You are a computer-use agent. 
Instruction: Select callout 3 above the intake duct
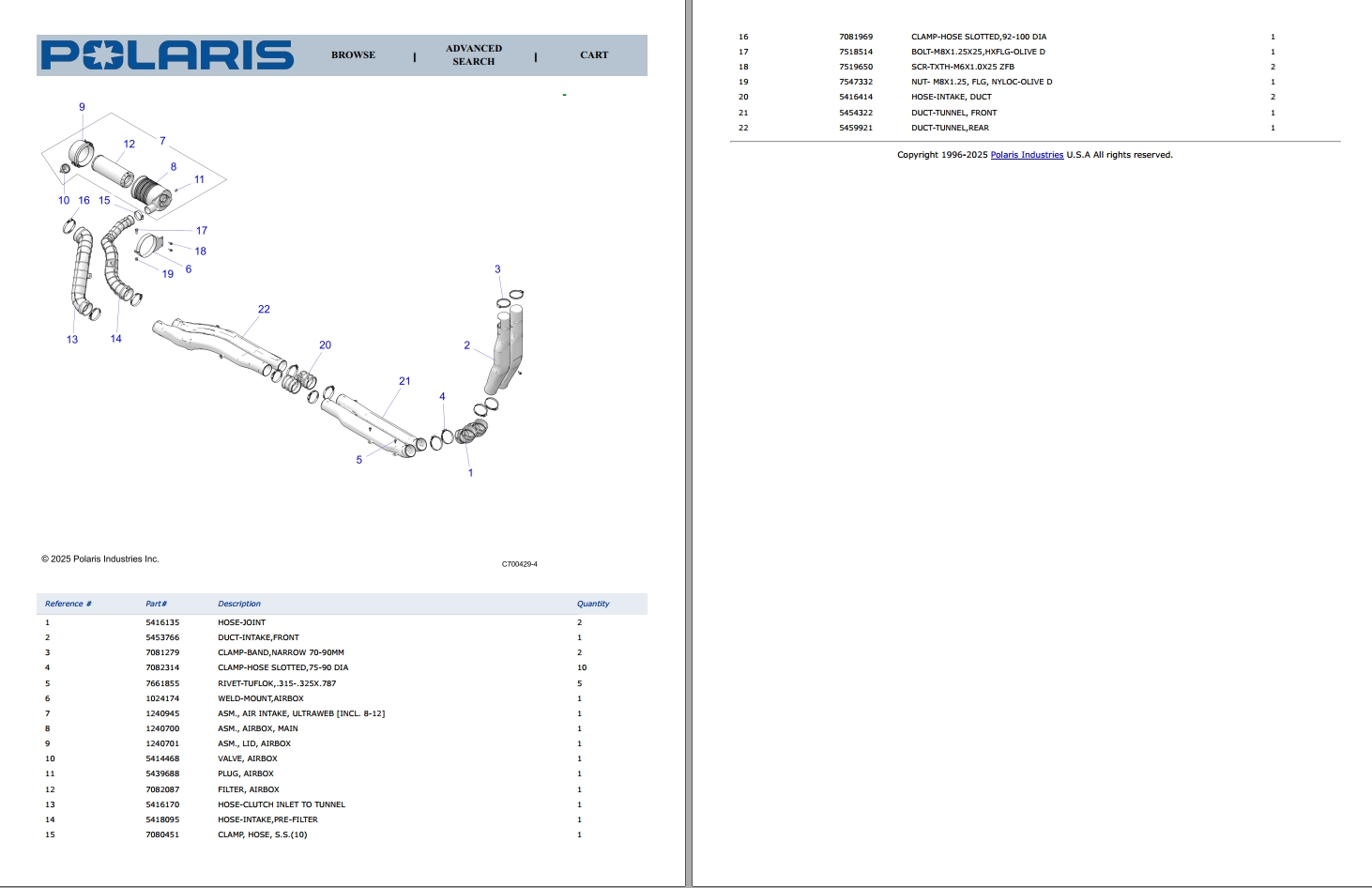497,270
